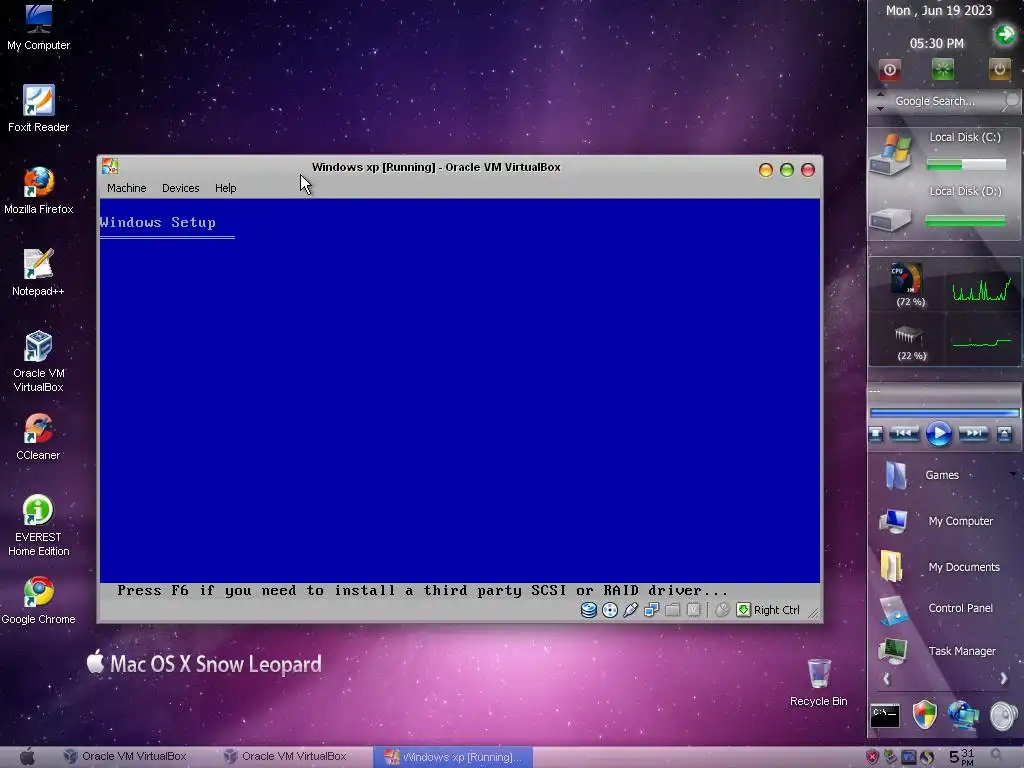
Task: Open My Computer desktop icon
Action: (x=39, y=27)
